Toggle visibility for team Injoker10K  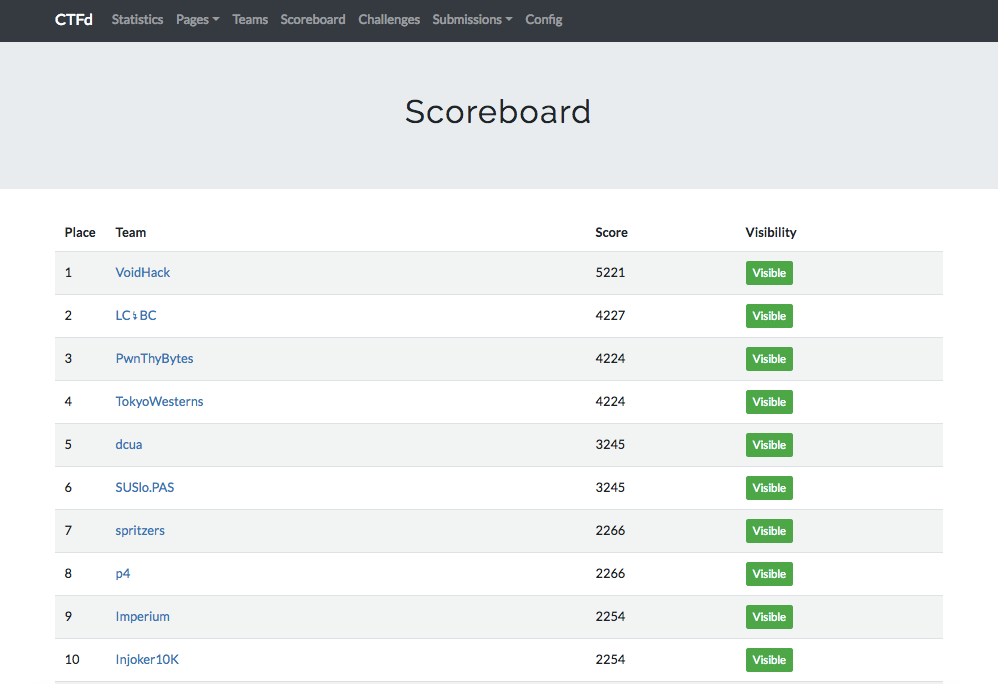tap(769, 660)
